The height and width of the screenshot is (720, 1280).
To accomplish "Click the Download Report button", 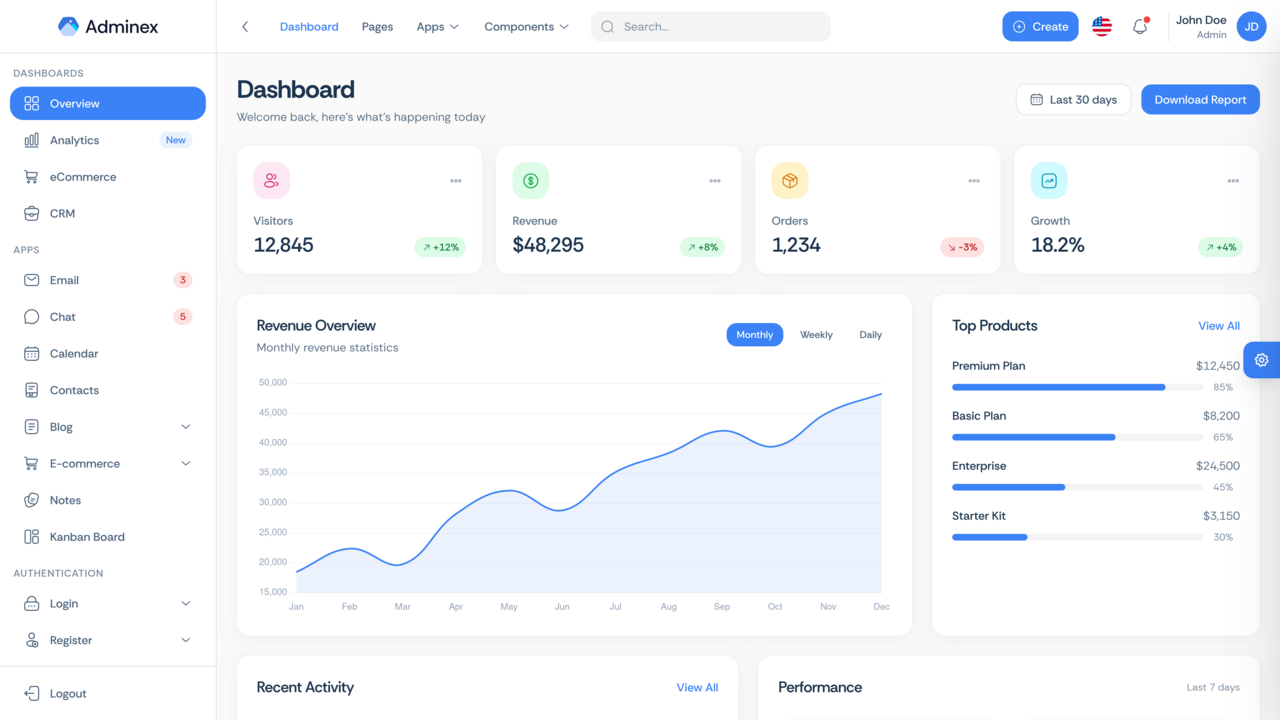I will (x=1200, y=99).
